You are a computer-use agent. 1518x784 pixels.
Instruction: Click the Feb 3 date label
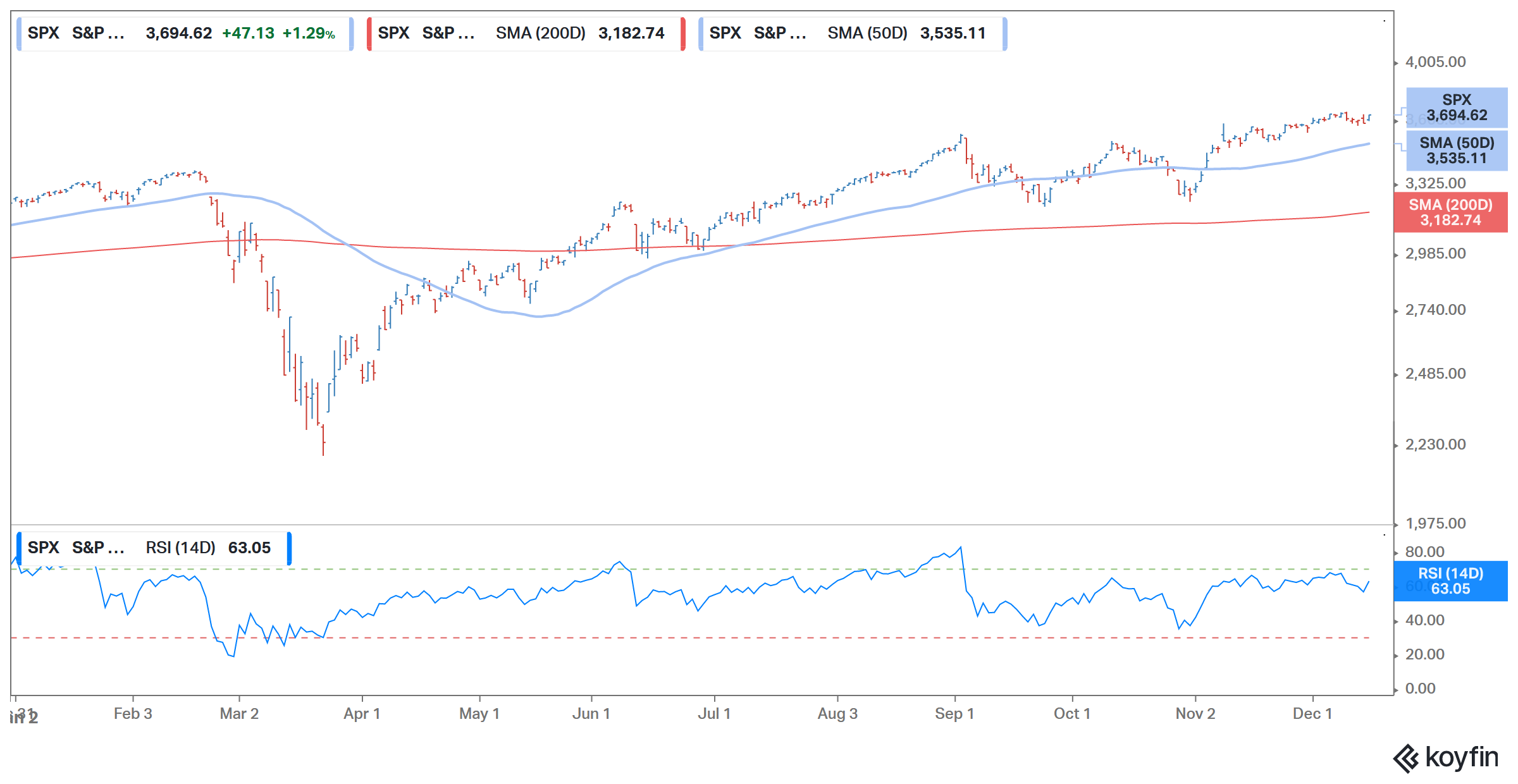pyautogui.click(x=133, y=714)
